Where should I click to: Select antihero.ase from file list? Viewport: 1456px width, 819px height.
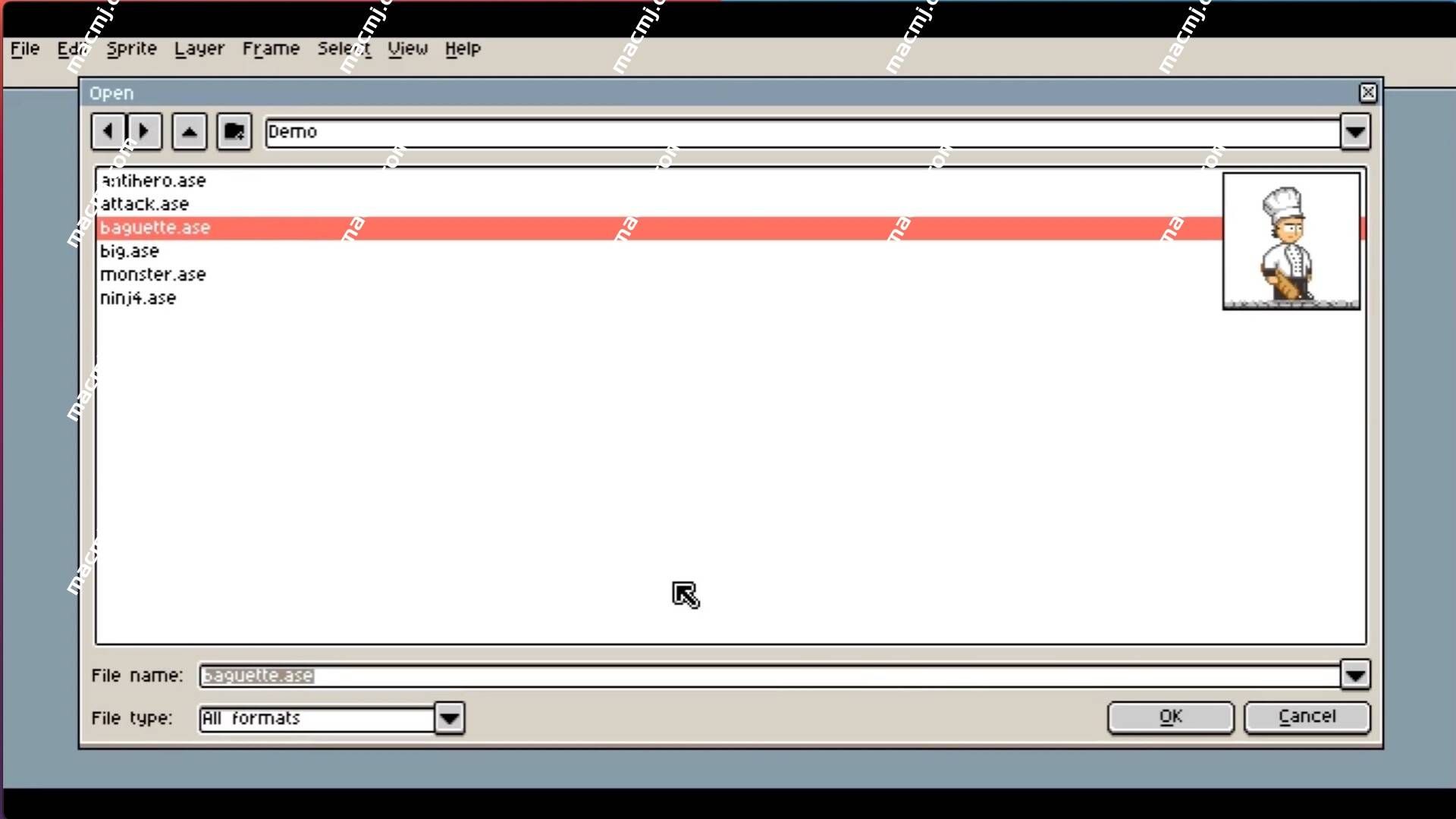point(153,180)
